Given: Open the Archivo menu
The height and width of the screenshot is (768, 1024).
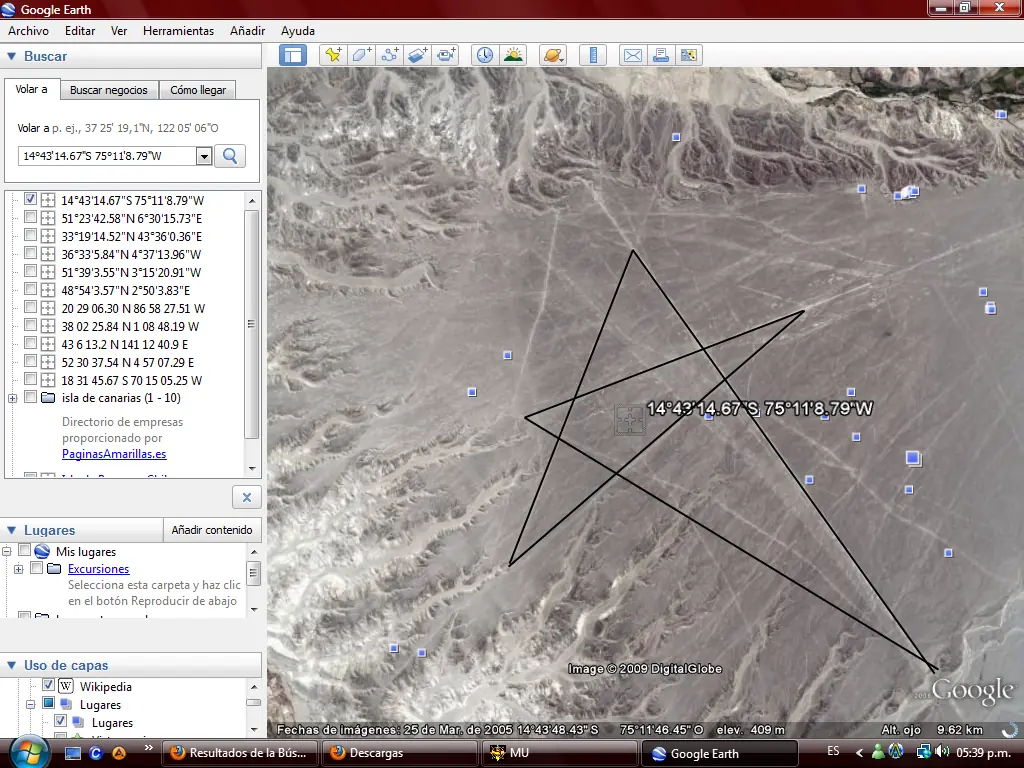Looking at the screenshot, I should [x=28, y=31].
